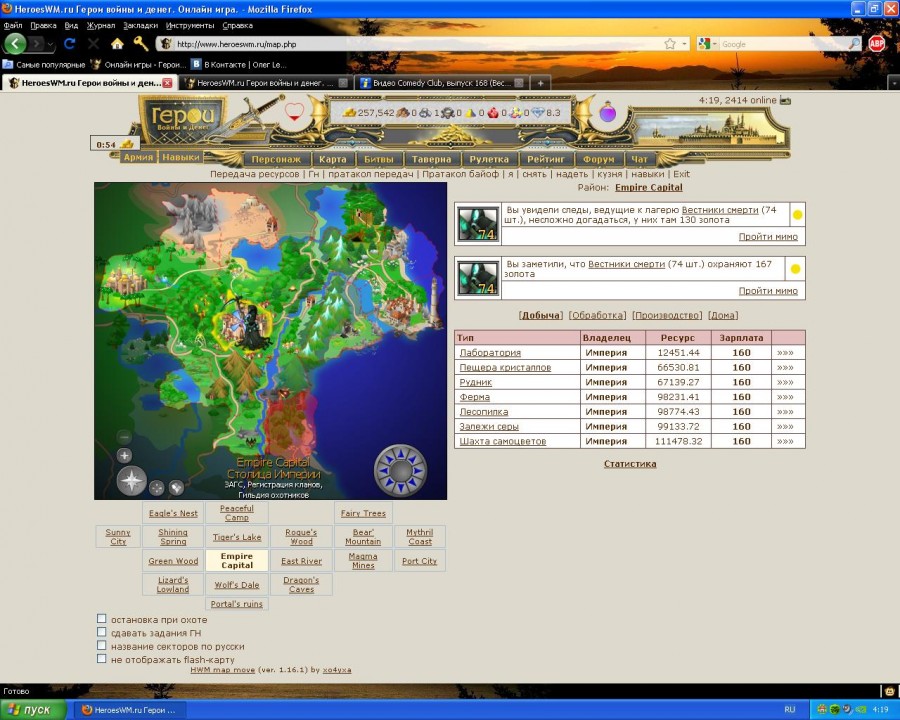This screenshot has width=900, height=720.
Task: Click the red heart health indicator
Action: (x=294, y=111)
